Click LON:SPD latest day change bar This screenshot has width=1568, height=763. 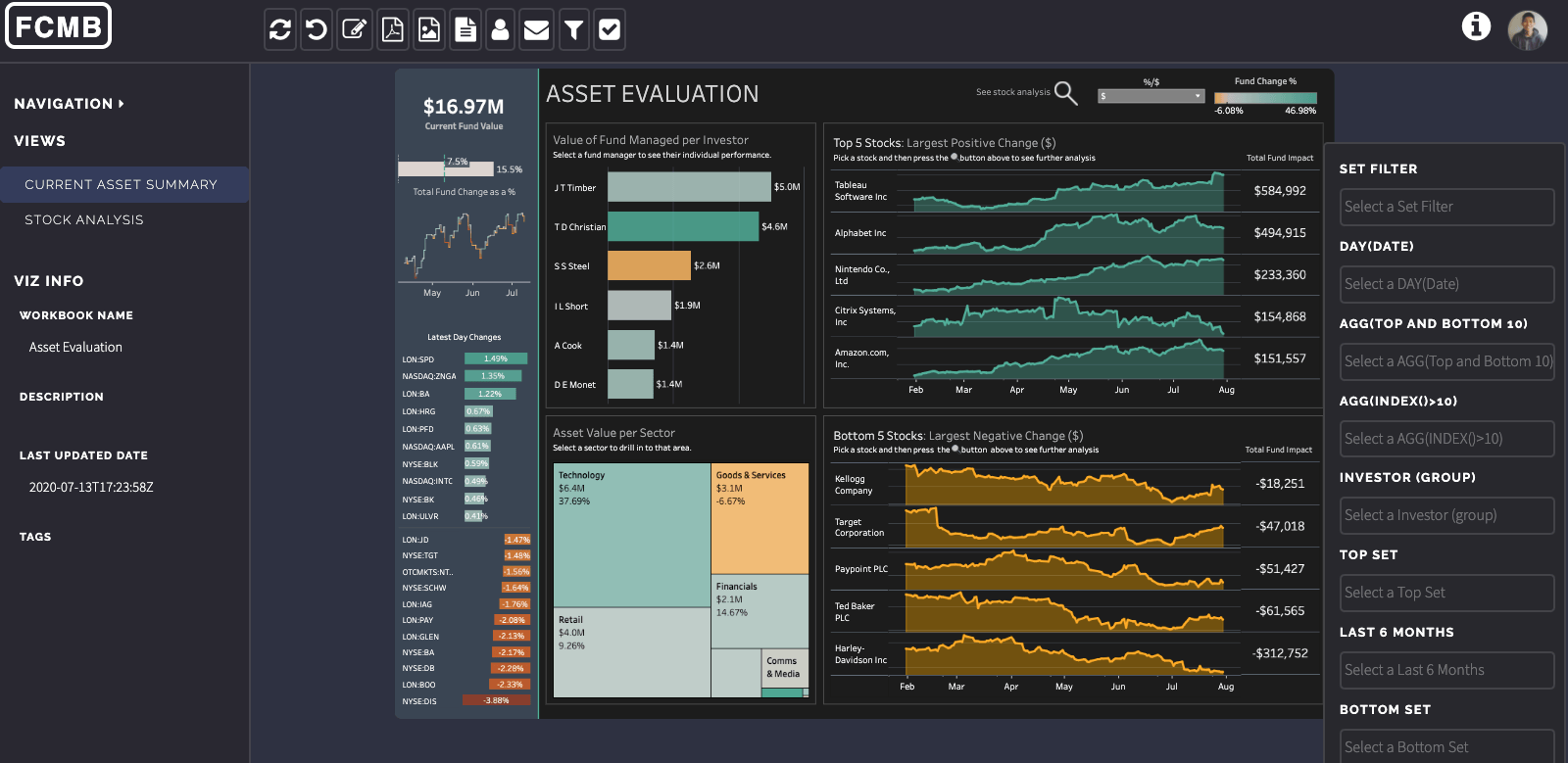496,358
